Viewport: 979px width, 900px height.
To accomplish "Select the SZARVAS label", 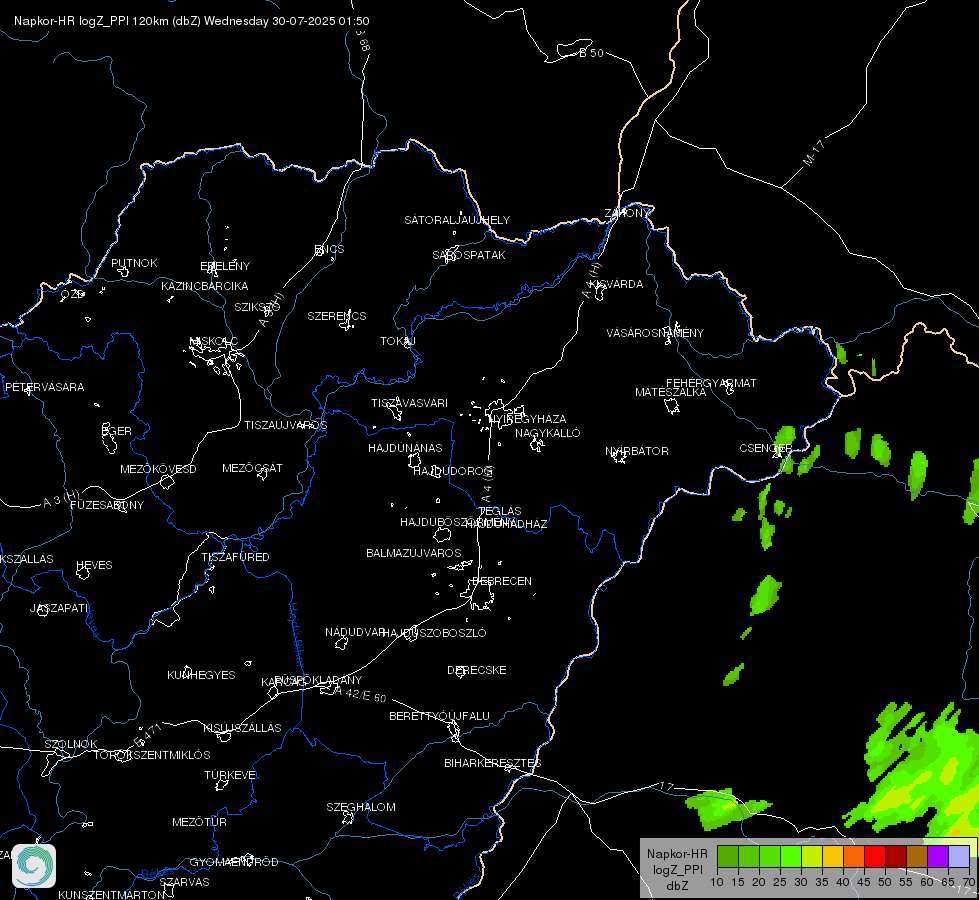I will tap(184, 882).
